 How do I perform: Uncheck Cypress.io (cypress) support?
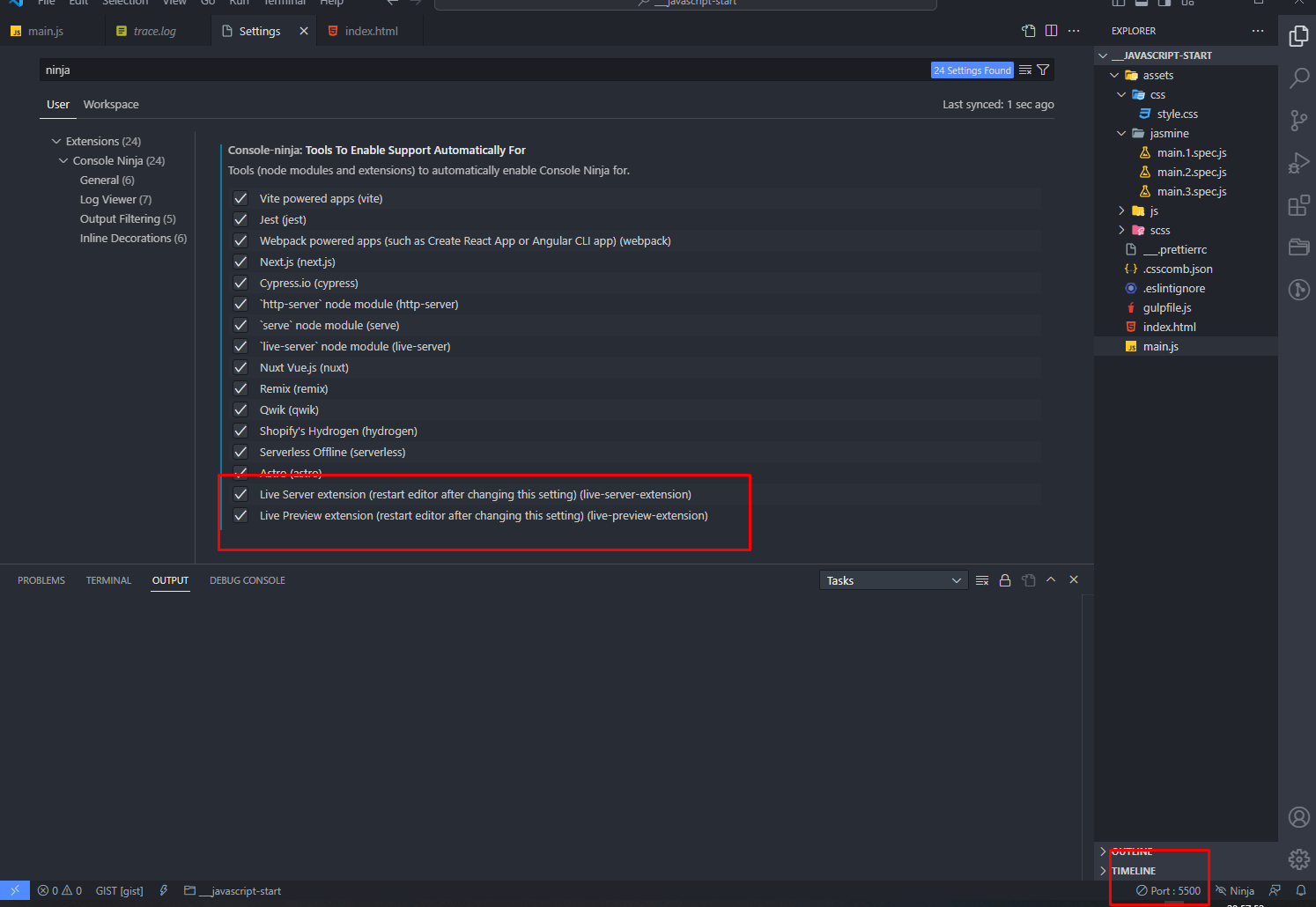(x=240, y=283)
